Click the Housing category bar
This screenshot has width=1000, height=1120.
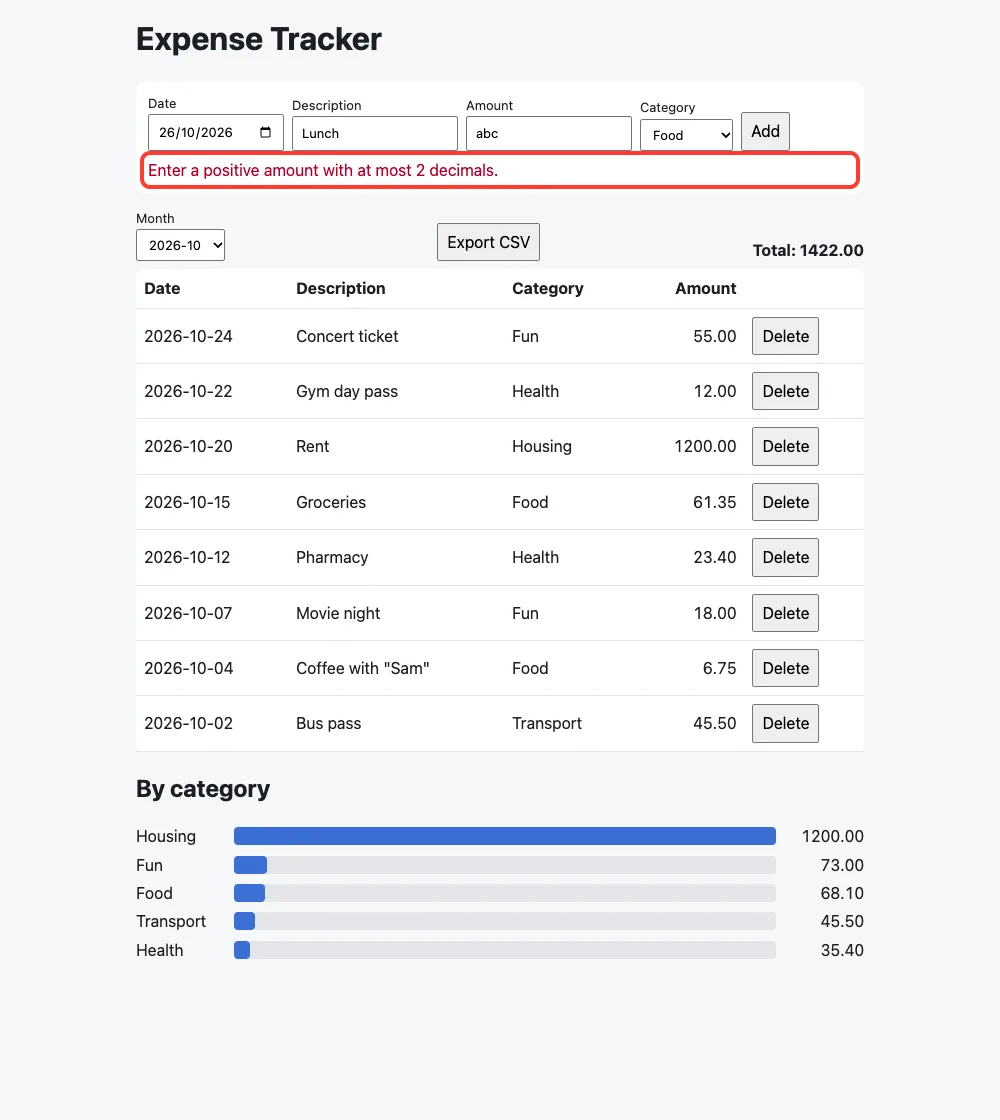[x=505, y=836]
